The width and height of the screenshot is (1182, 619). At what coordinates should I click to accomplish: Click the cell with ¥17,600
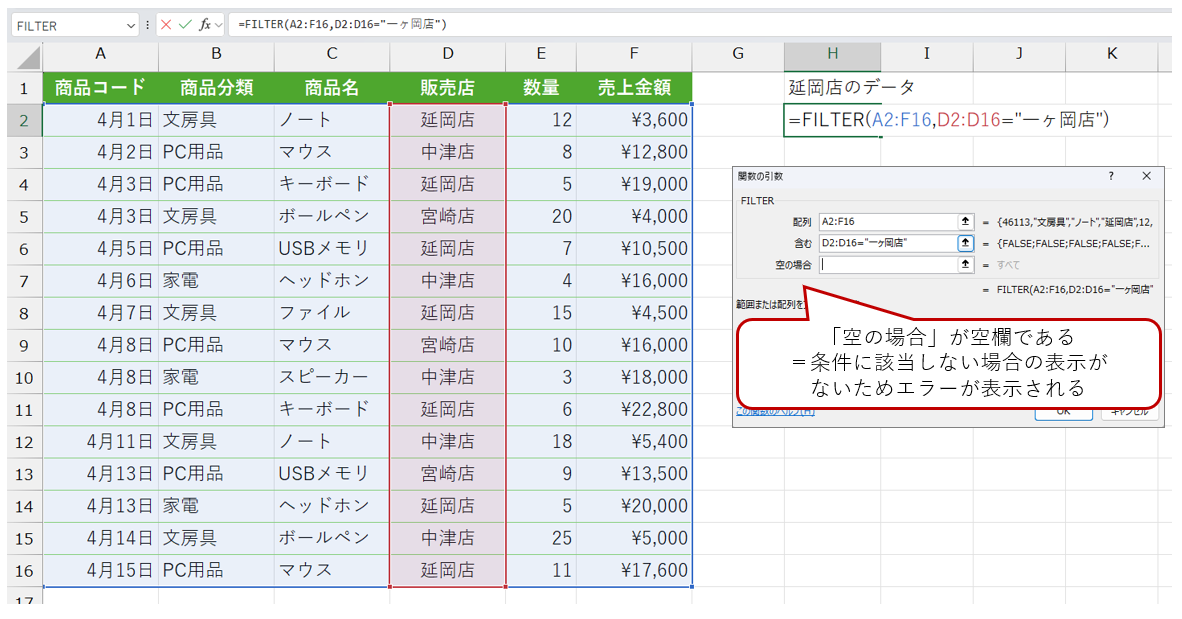pyautogui.click(x=634, y=571)
